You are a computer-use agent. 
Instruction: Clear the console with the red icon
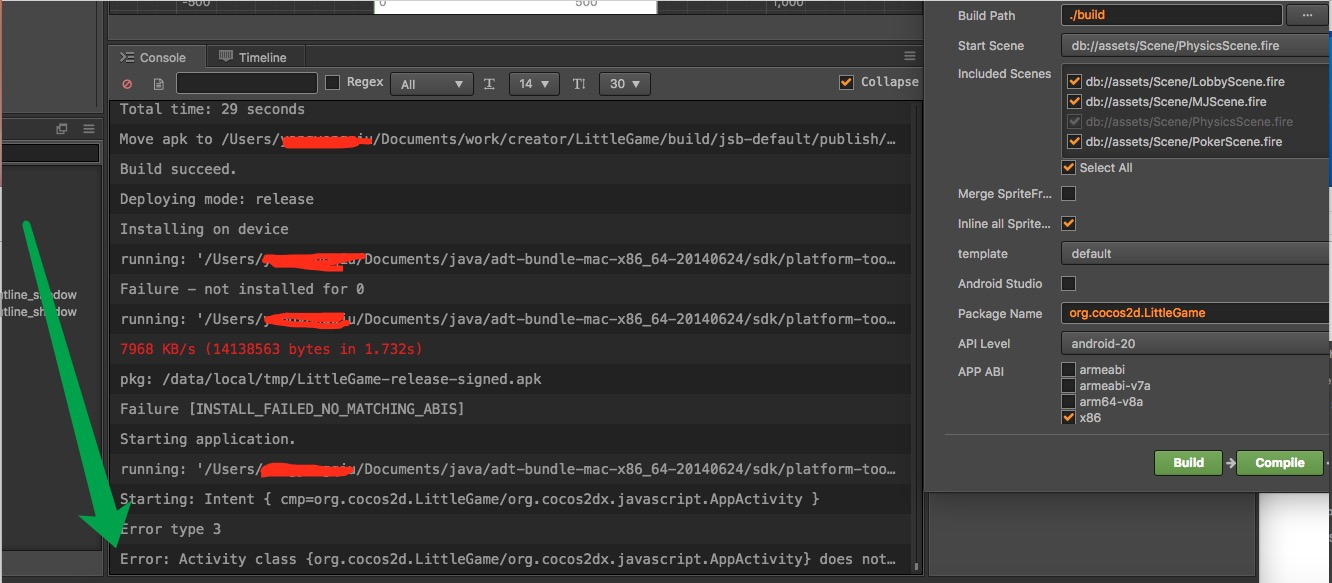tap(127, 84)
